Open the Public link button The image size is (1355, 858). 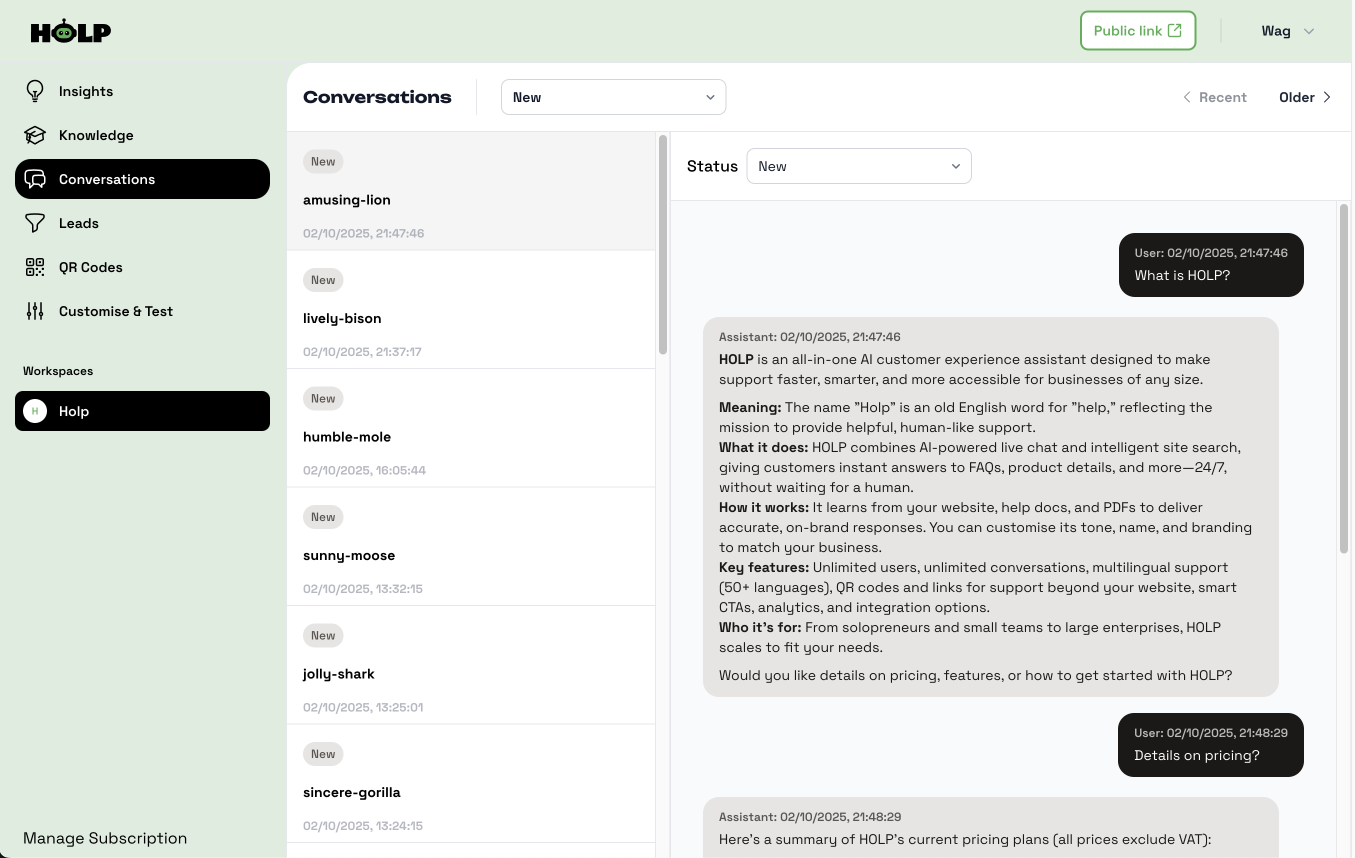[1138, 31]
